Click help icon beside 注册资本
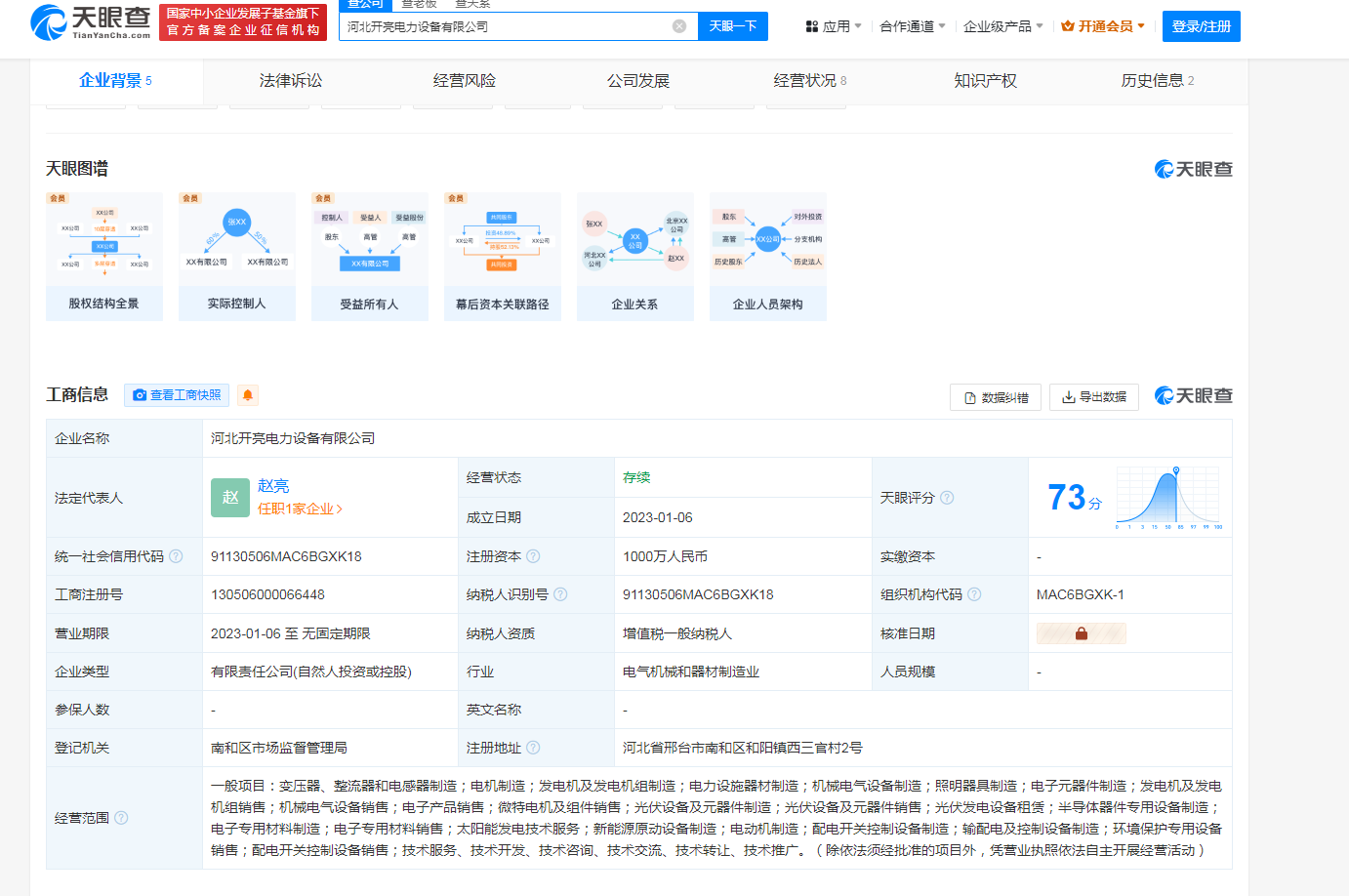The width and height of the screenshot is (1349, 896). point(533,556)
